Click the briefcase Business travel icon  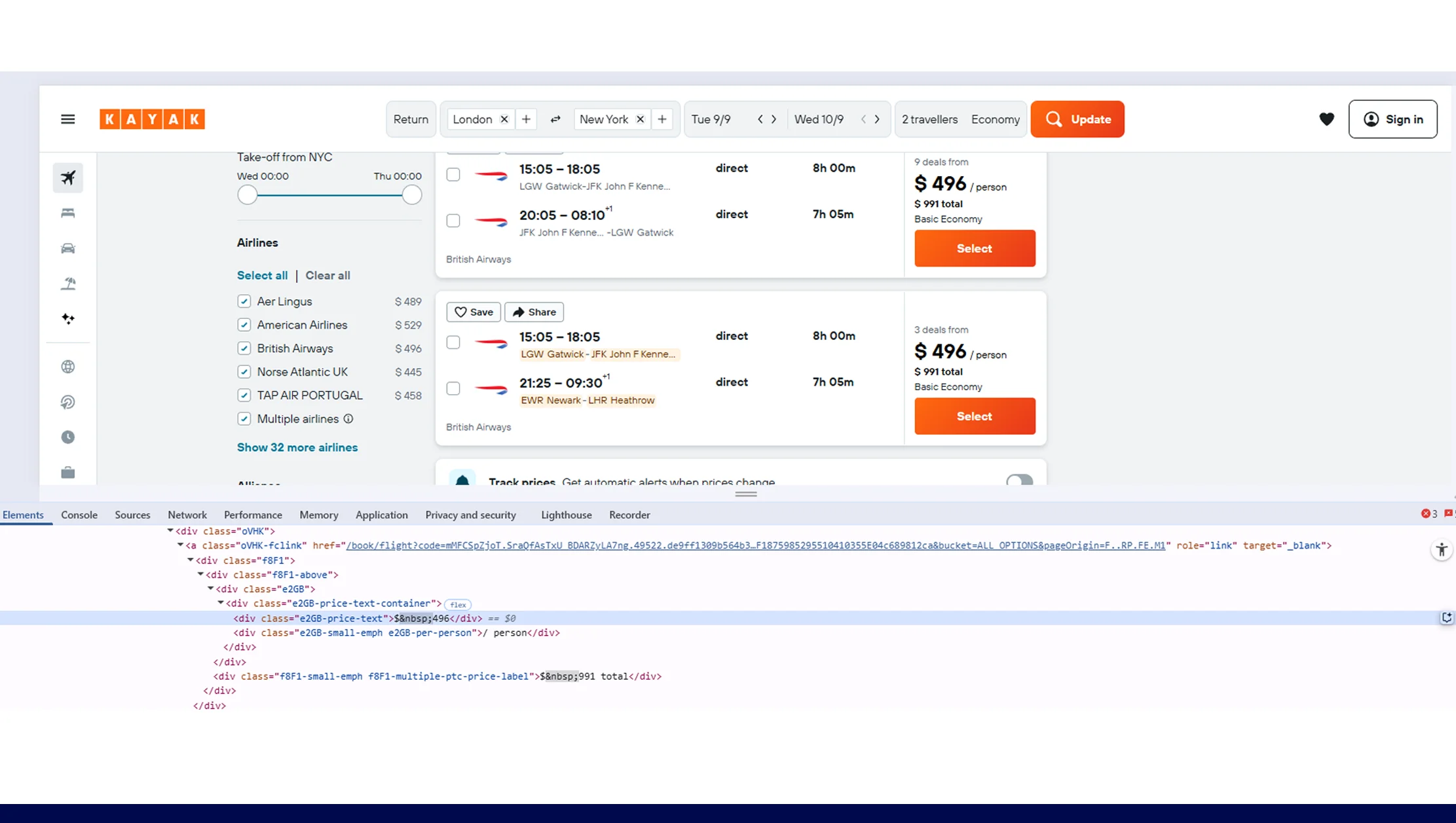pos(67,473)
